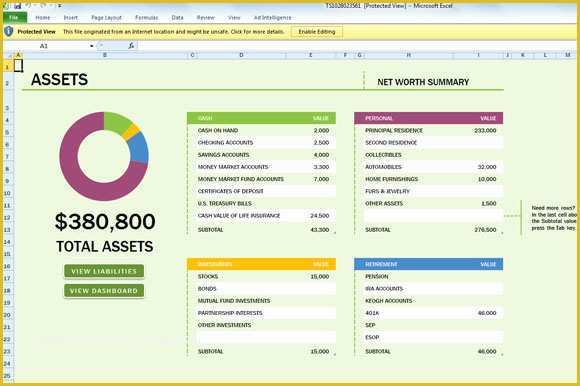The width and height of the screenshot is (580, 386).
Task: Switch to the Review ribbon tab
Action: (x=206, y=17)
